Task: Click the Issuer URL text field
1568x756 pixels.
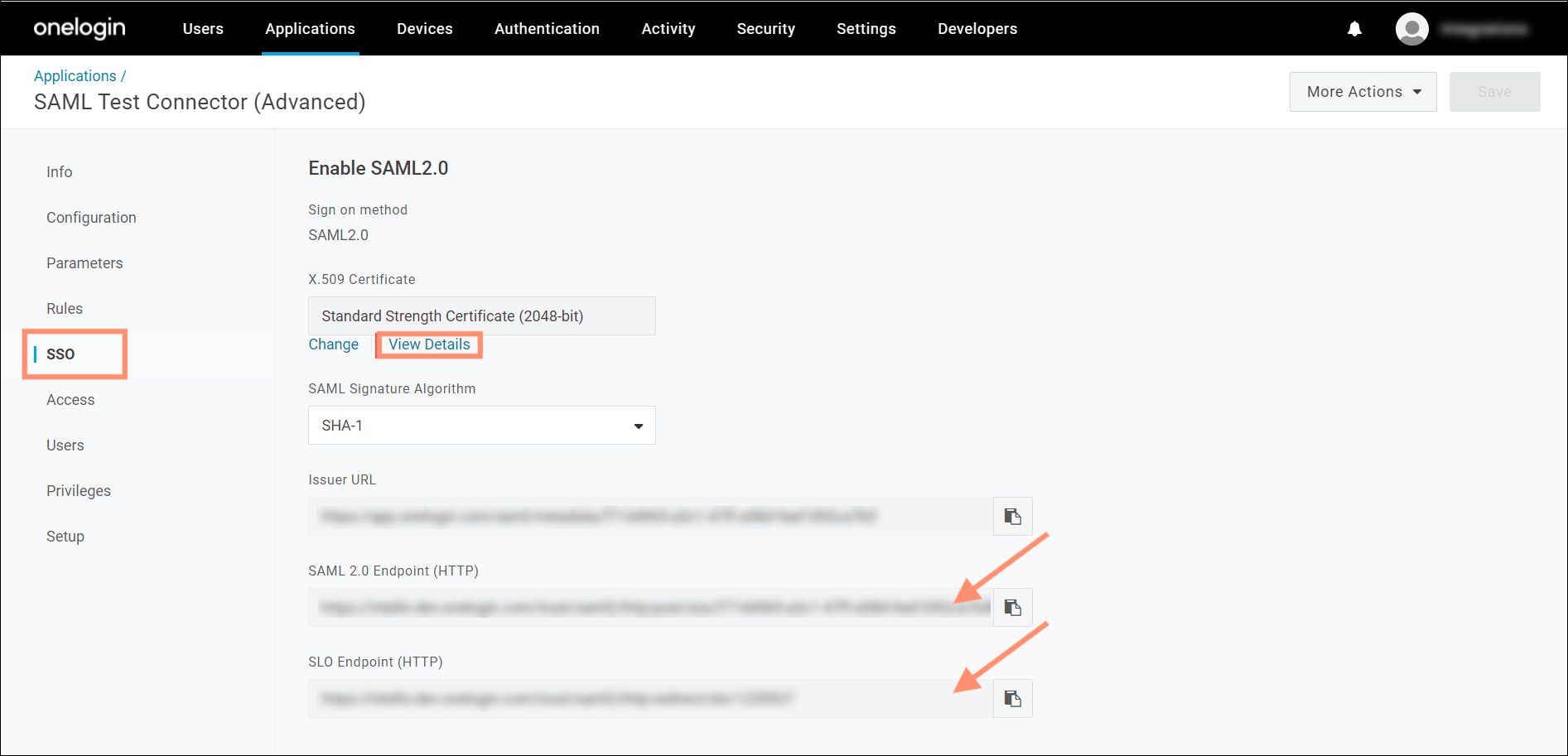Action: (650, 517)
